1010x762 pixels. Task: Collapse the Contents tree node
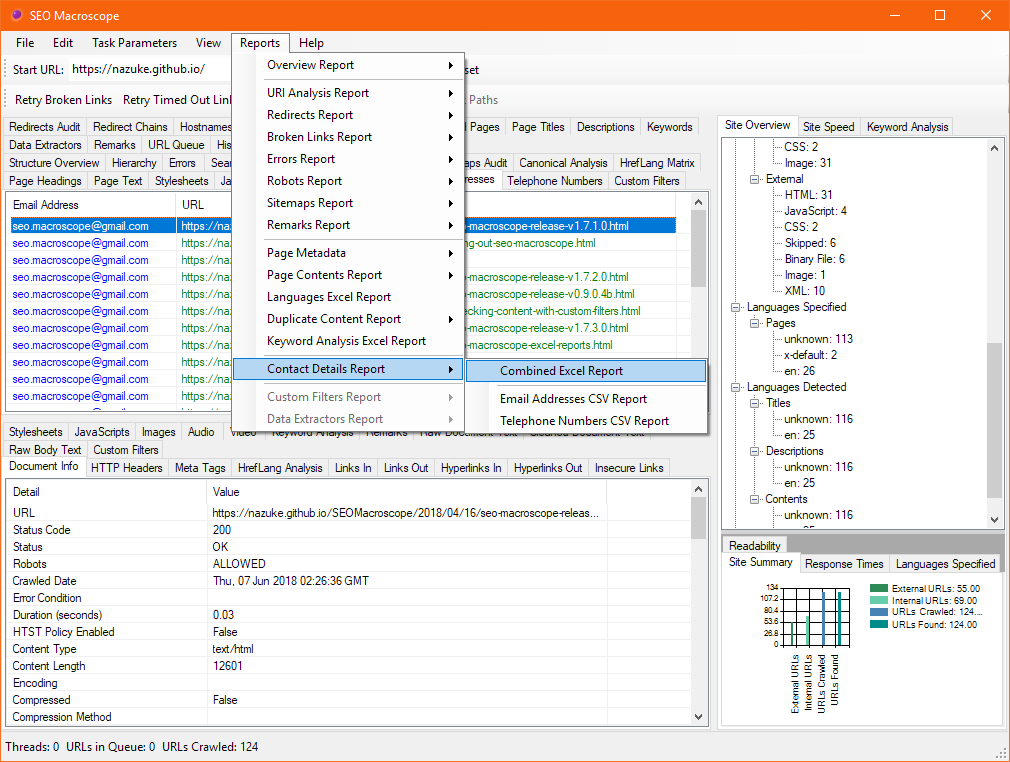(754, 499)
